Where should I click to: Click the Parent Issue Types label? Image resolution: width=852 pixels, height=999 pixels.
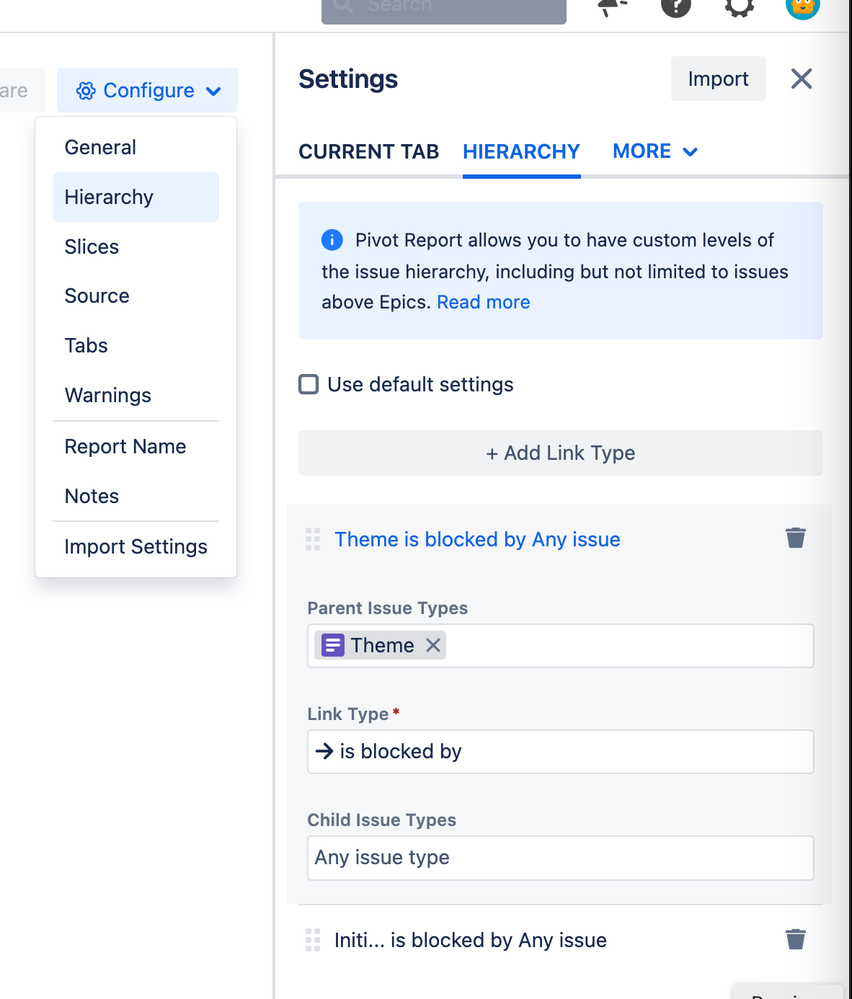[387, 608]
